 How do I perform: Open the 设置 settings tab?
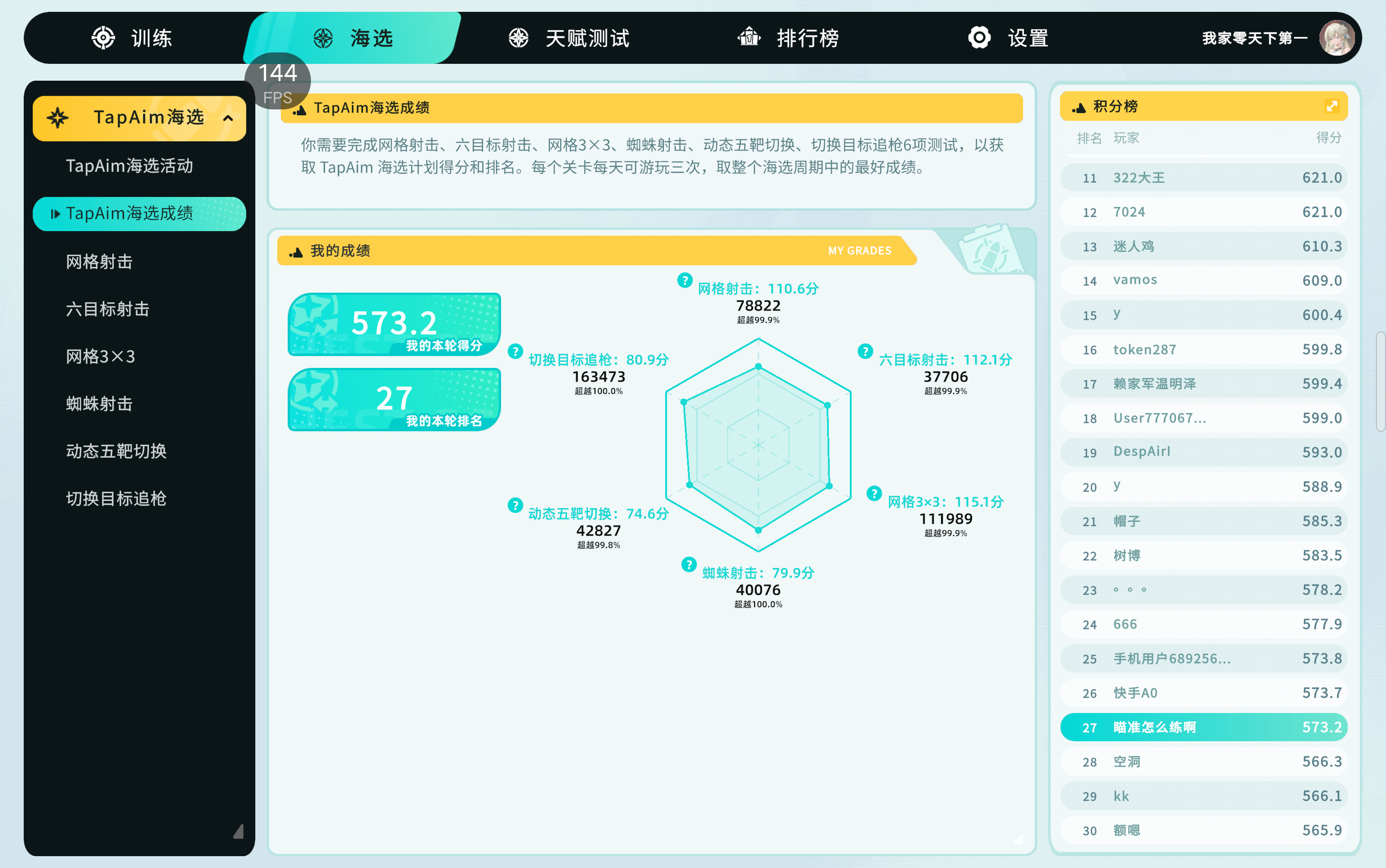[1008, 38]
